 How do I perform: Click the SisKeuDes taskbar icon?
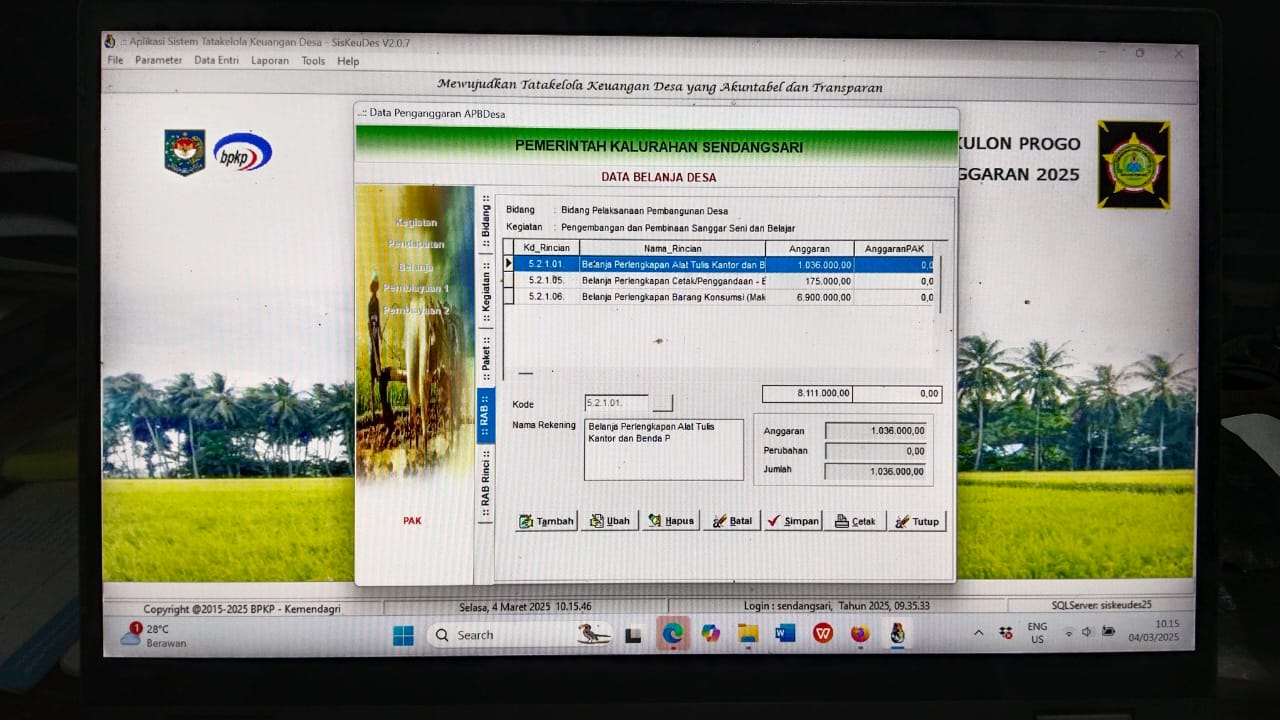(x=898, y=634)
